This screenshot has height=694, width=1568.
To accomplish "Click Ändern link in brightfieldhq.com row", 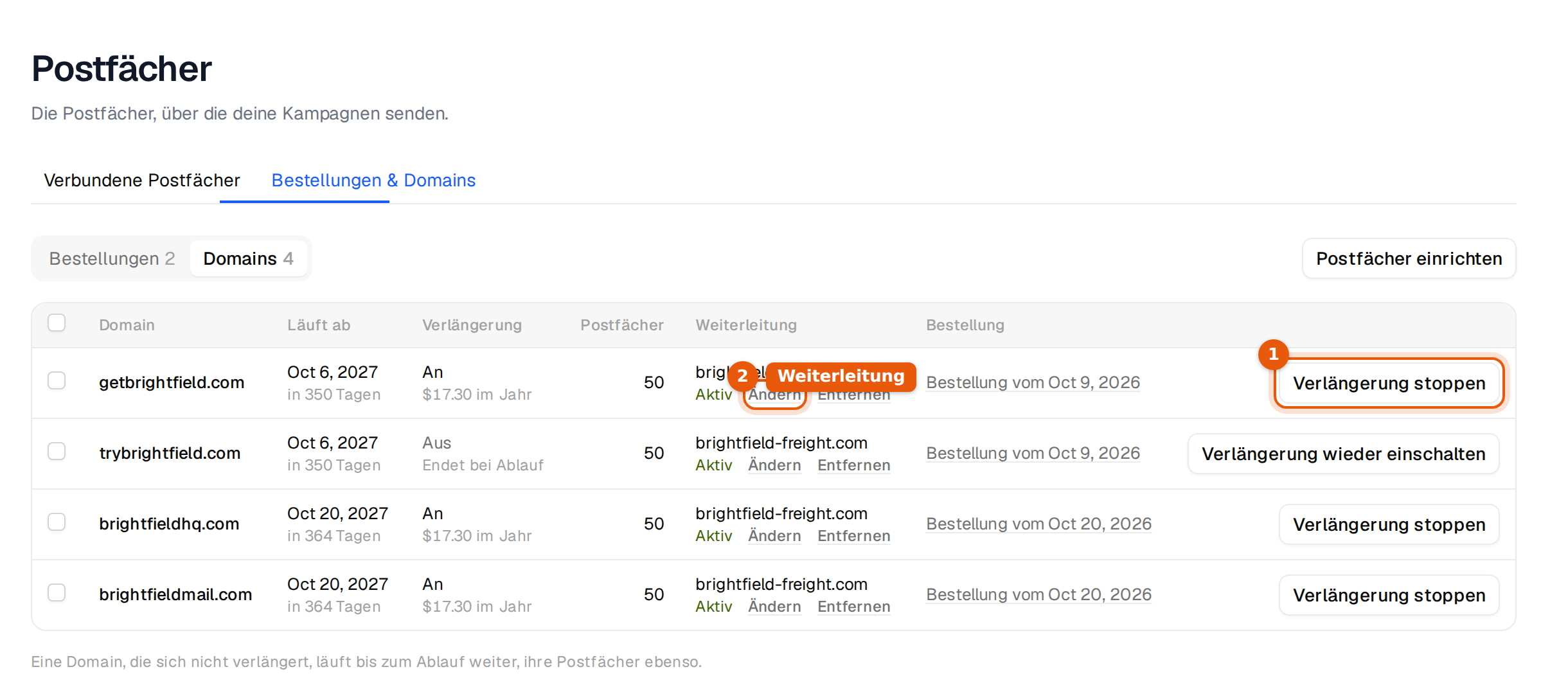I will pyautogui.click(x=774, y=536).
